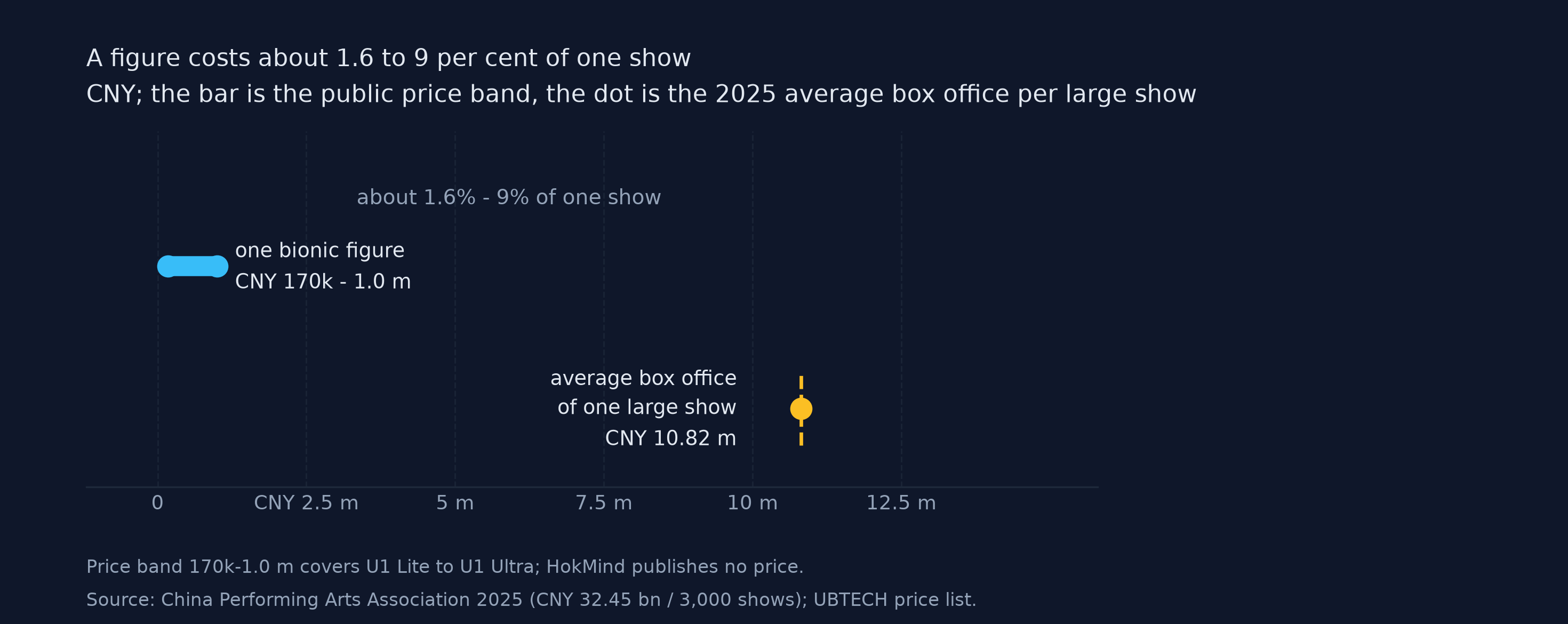1568x624 pixels.
Task: Click the 'CNY 2.5 m' axis tick
Action: (306, 503)
